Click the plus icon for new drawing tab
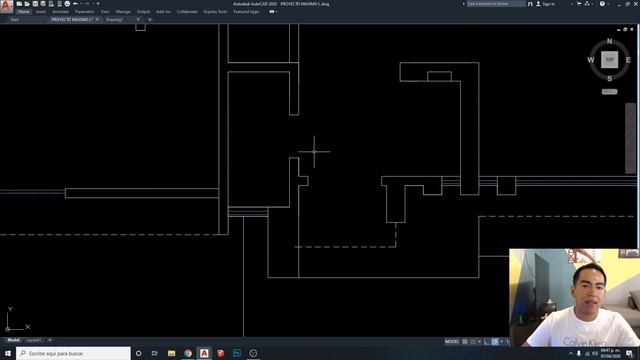Viewport: 640px width, 360px height. 150,20
